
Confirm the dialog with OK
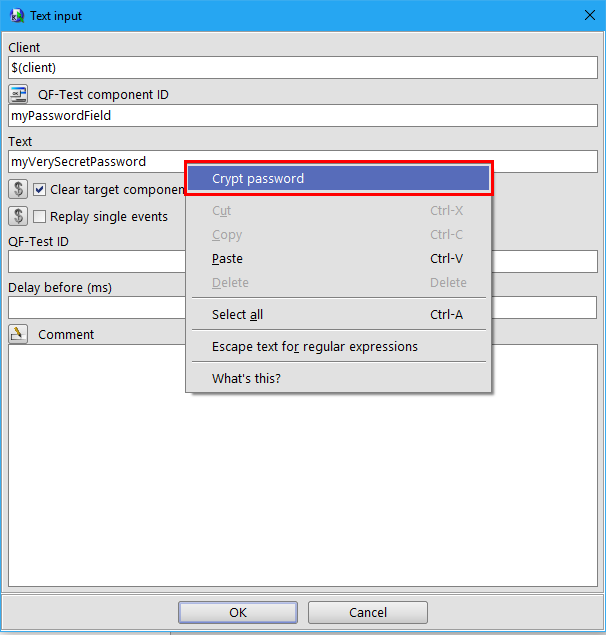[238, 612]
